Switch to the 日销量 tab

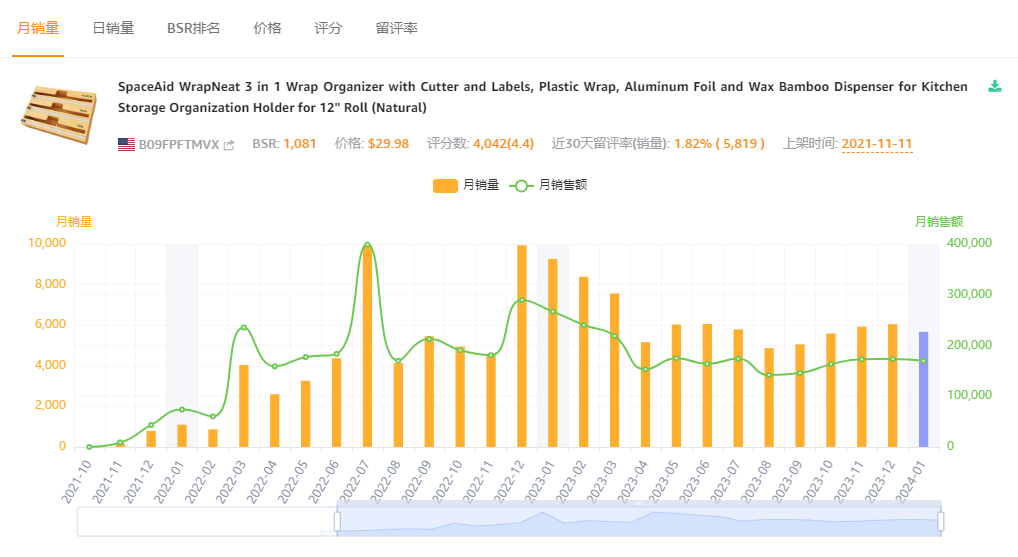pyautogui.click(x=113, y=28)
